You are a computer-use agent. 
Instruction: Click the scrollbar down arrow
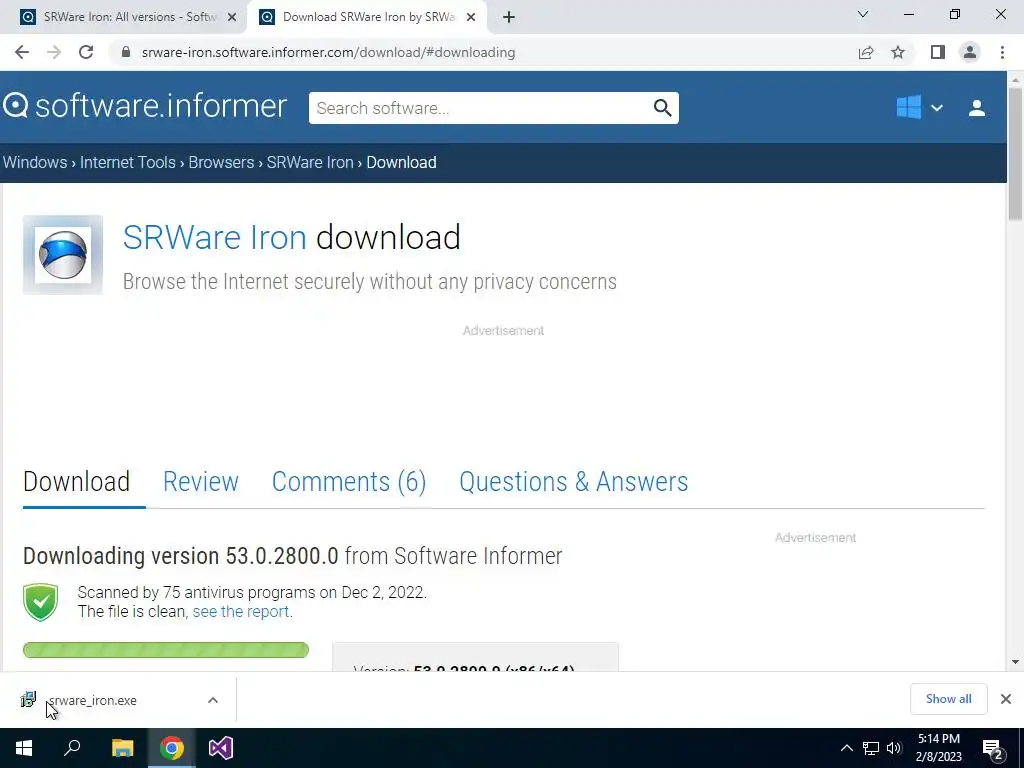1015,662
